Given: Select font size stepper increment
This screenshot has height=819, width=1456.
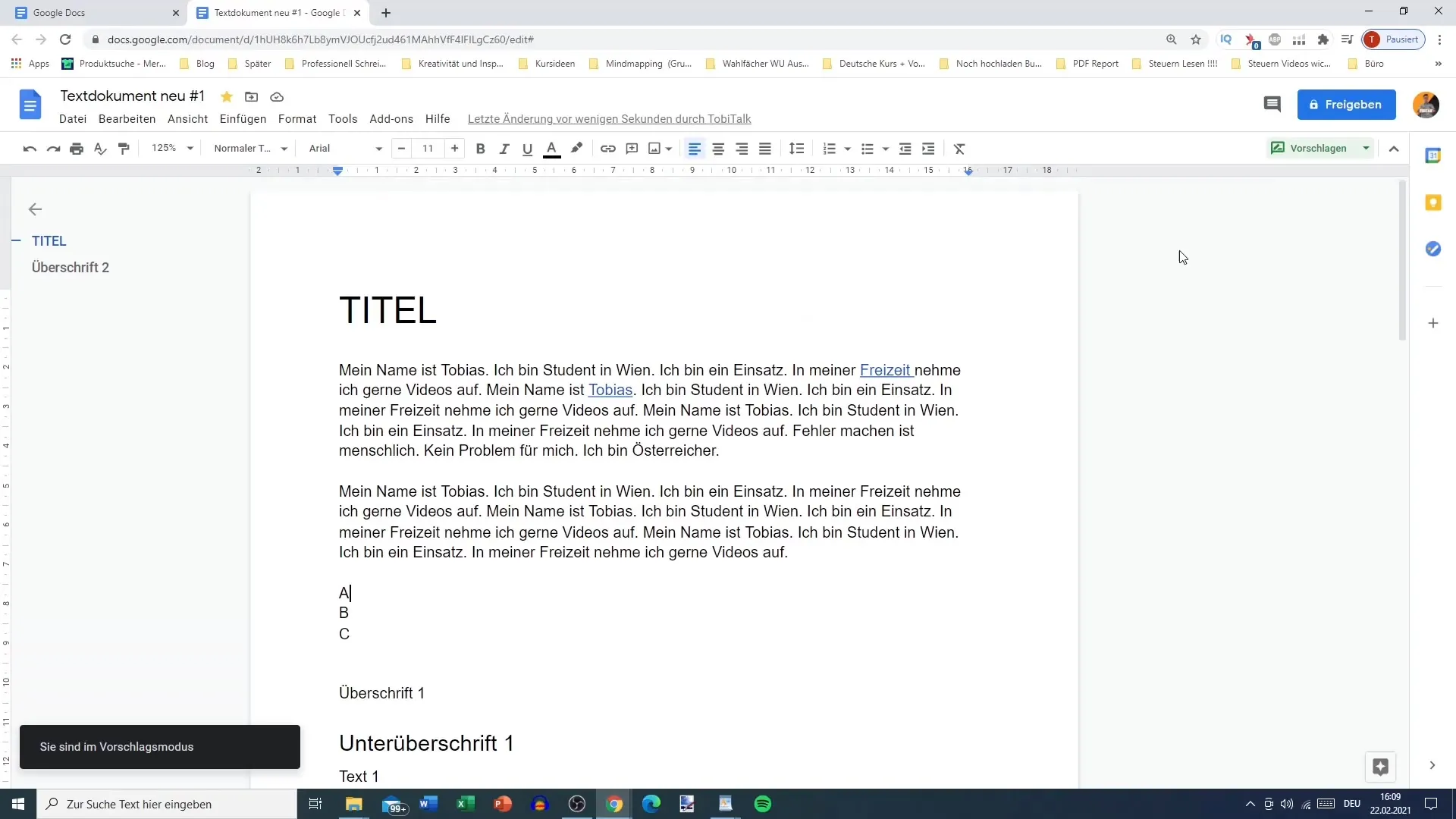Looking at the screenshot, I should tap(454, 148).
